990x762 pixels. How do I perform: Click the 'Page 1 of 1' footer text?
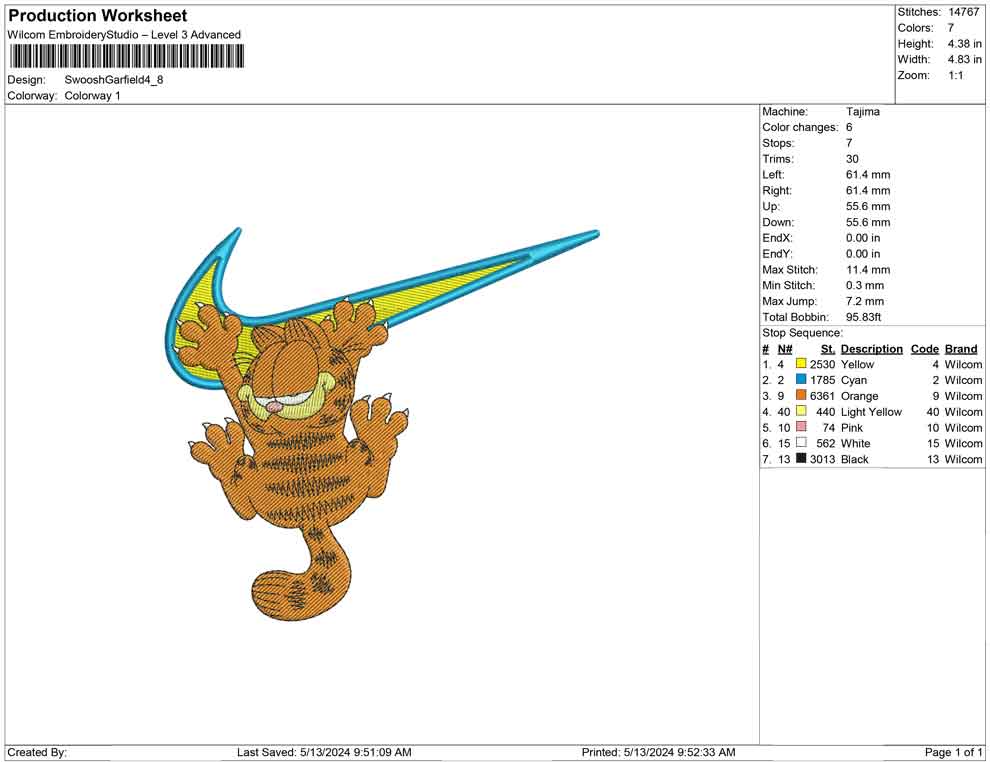coord(953,752)
